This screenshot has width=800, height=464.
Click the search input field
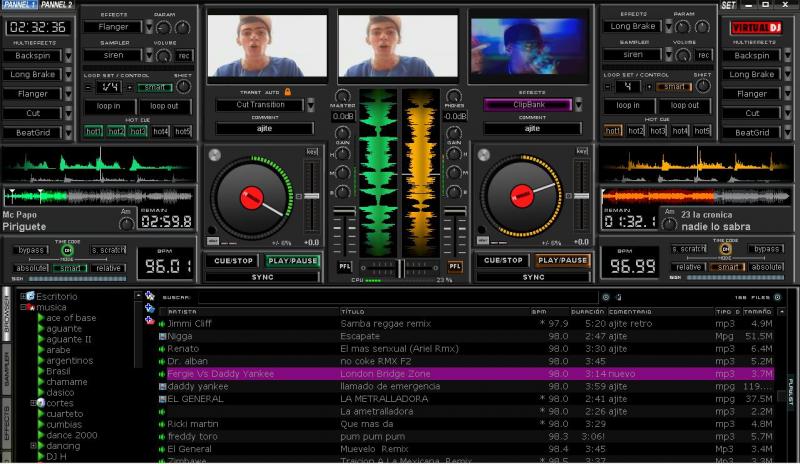click(397, 297)
